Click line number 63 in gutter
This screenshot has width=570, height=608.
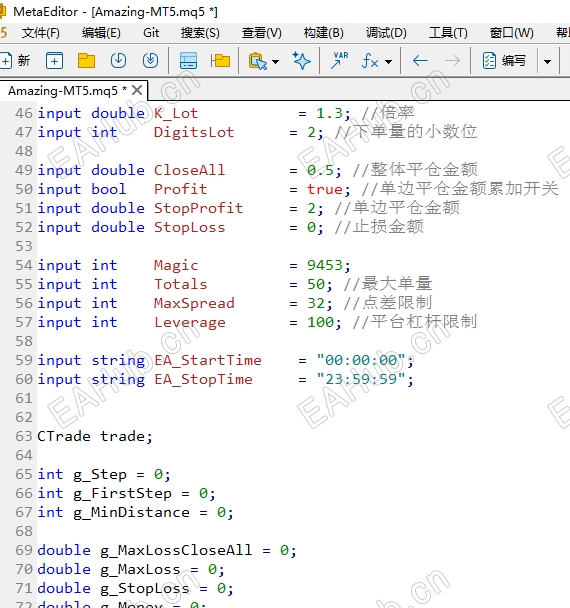tap(24, 436)
